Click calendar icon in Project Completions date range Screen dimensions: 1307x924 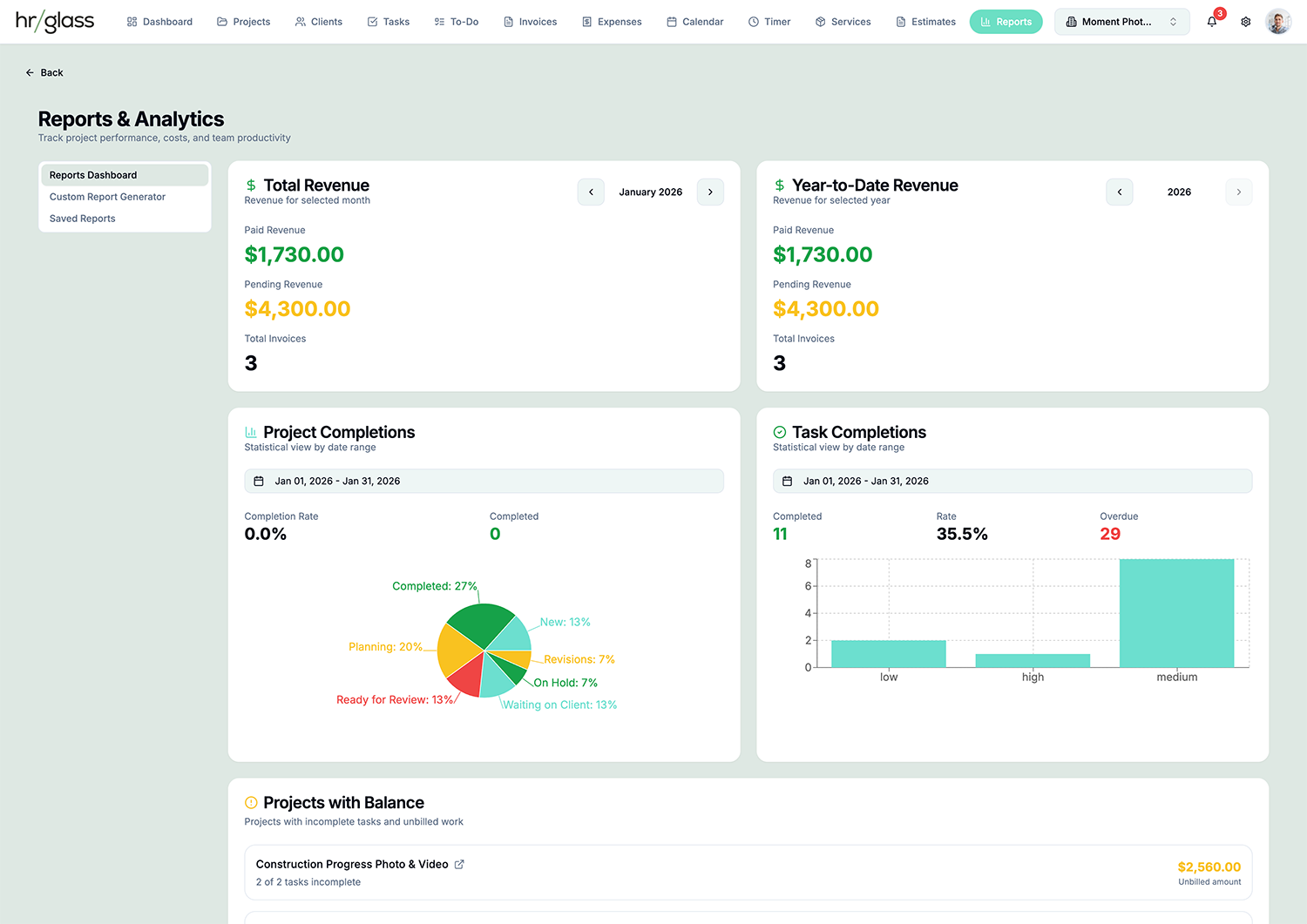pyautogui.click(x=259, y=481)
